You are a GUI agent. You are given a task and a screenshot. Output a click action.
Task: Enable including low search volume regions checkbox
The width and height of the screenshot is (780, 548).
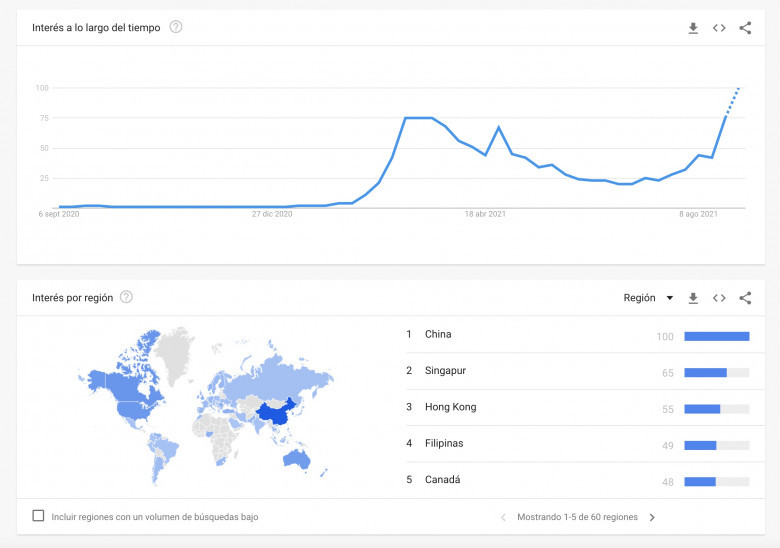pyautogui.click(x=38, y=516)
